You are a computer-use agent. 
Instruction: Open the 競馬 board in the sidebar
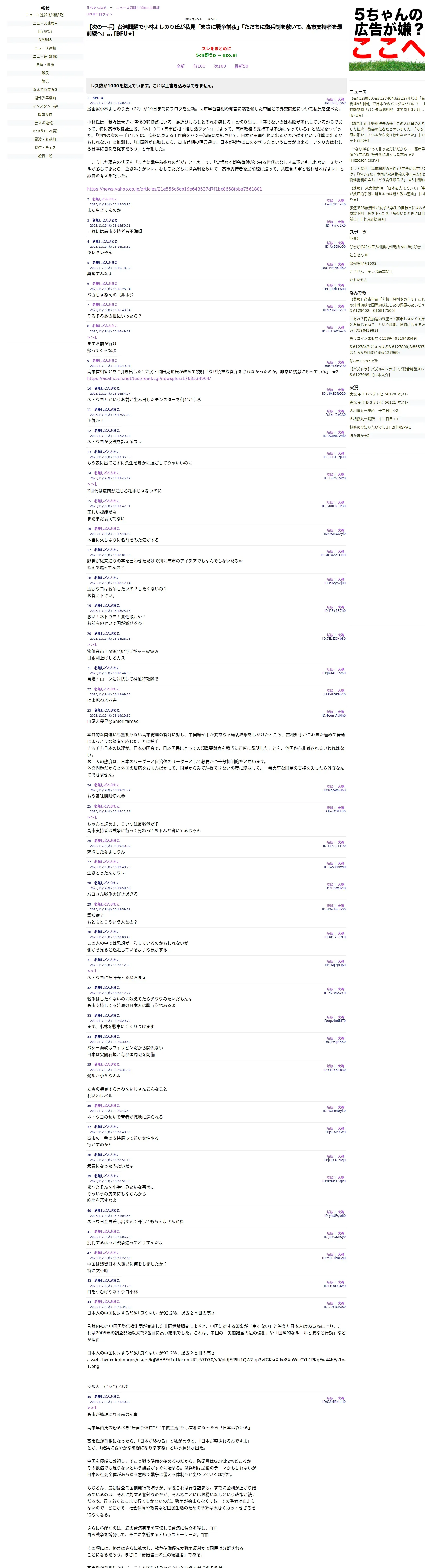[x=45, y=82]
